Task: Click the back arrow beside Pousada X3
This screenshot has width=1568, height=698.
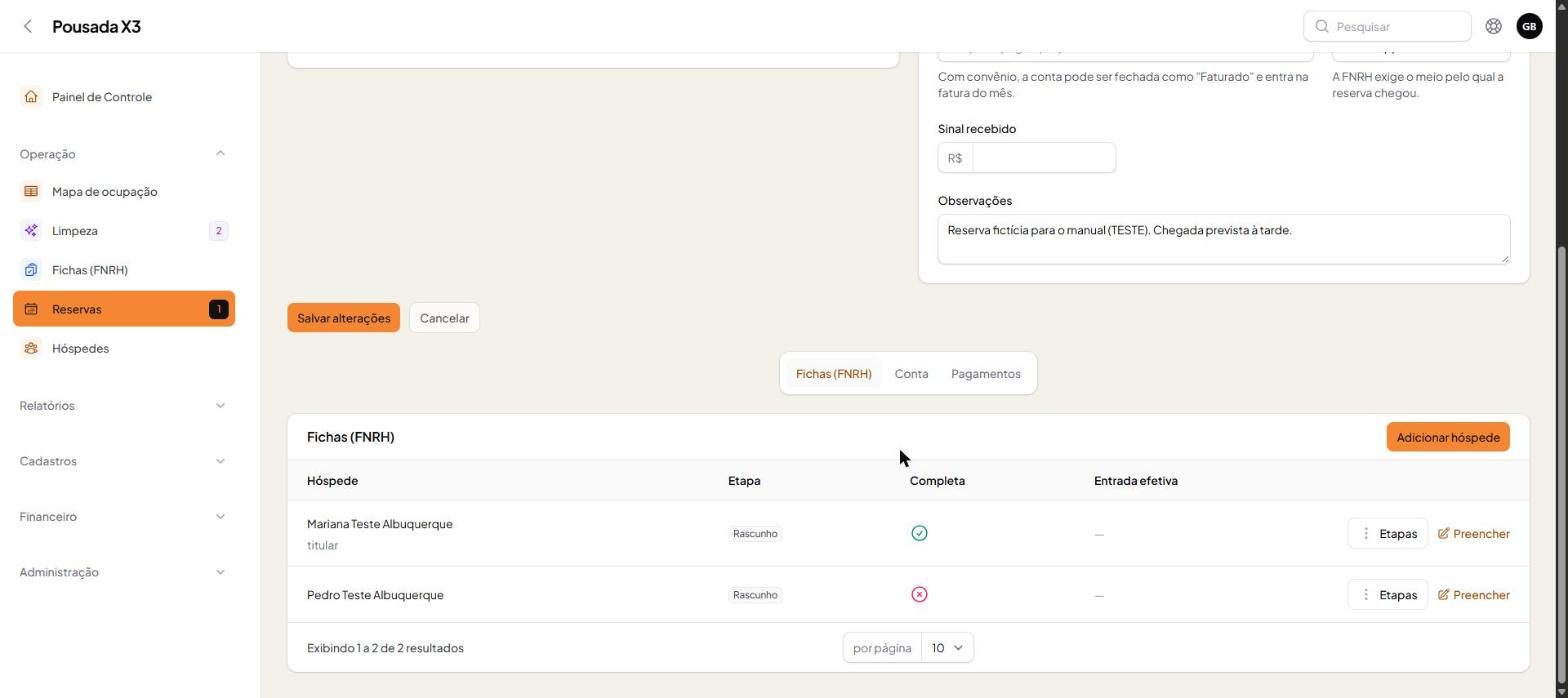Action: coord(28,26)
